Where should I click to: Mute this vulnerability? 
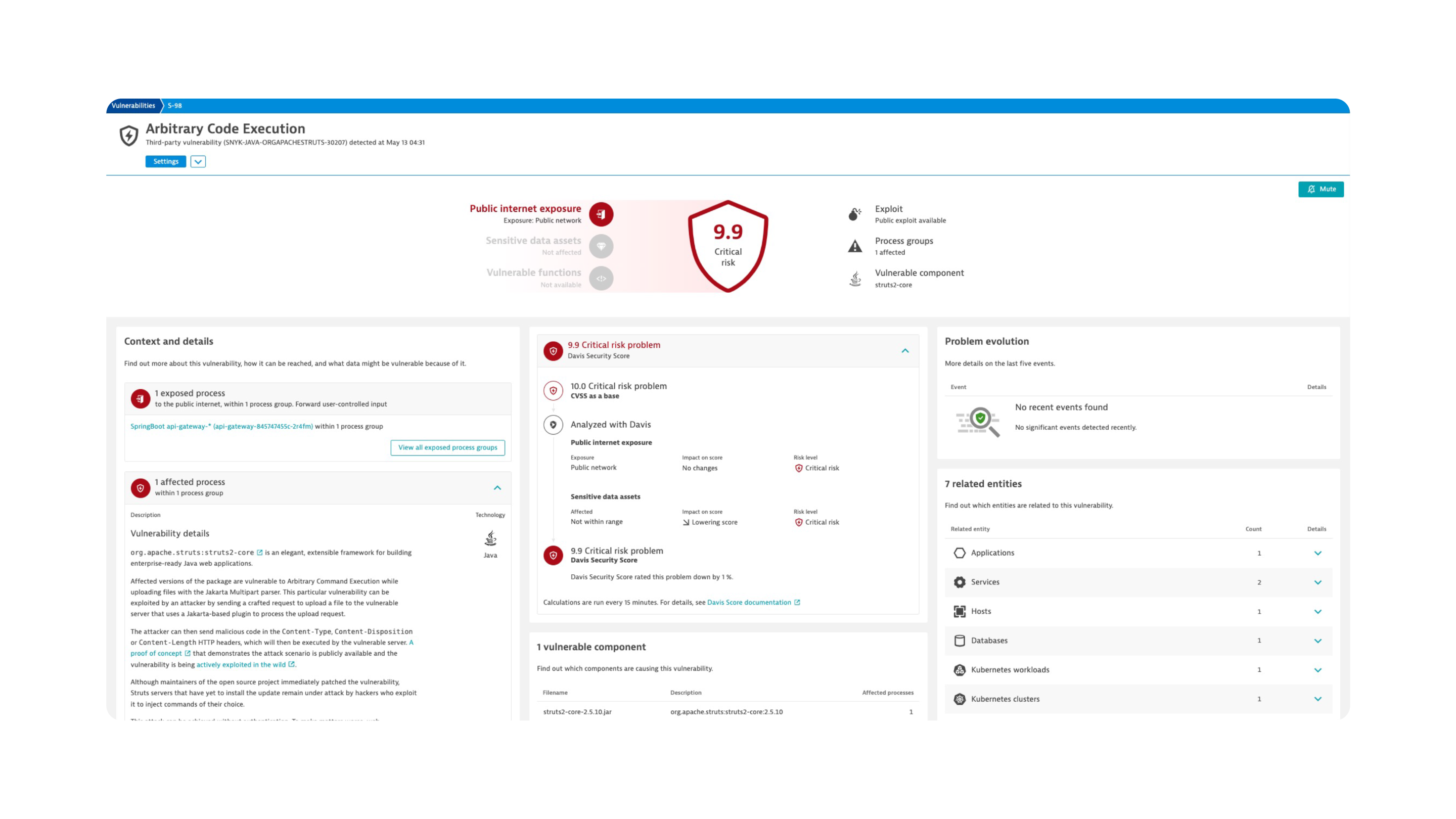tap(1321, 190)
